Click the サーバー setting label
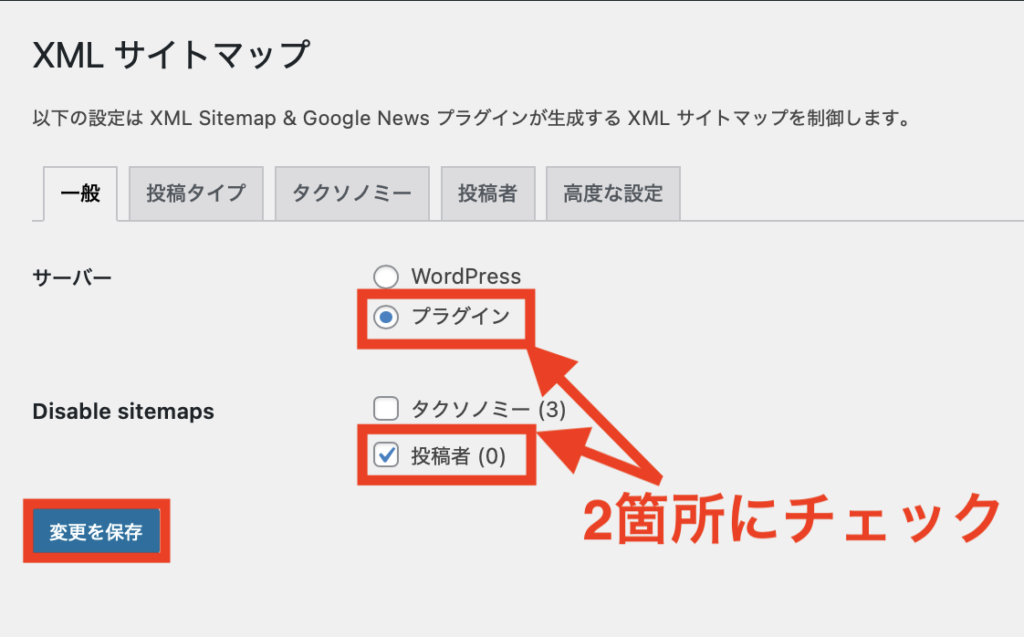This screenshot has height=637, width=1024. click(72, 277)
